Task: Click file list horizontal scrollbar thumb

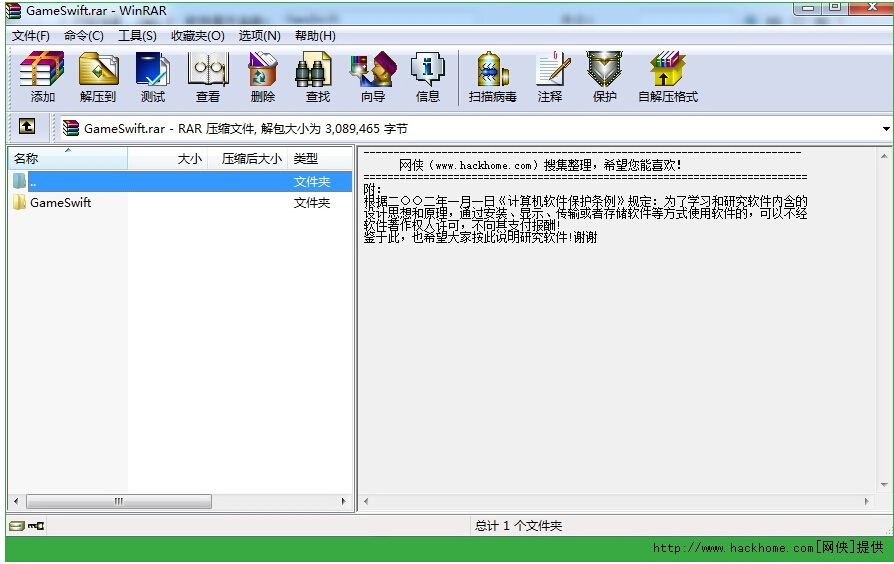Action: (x=119, y=501)
